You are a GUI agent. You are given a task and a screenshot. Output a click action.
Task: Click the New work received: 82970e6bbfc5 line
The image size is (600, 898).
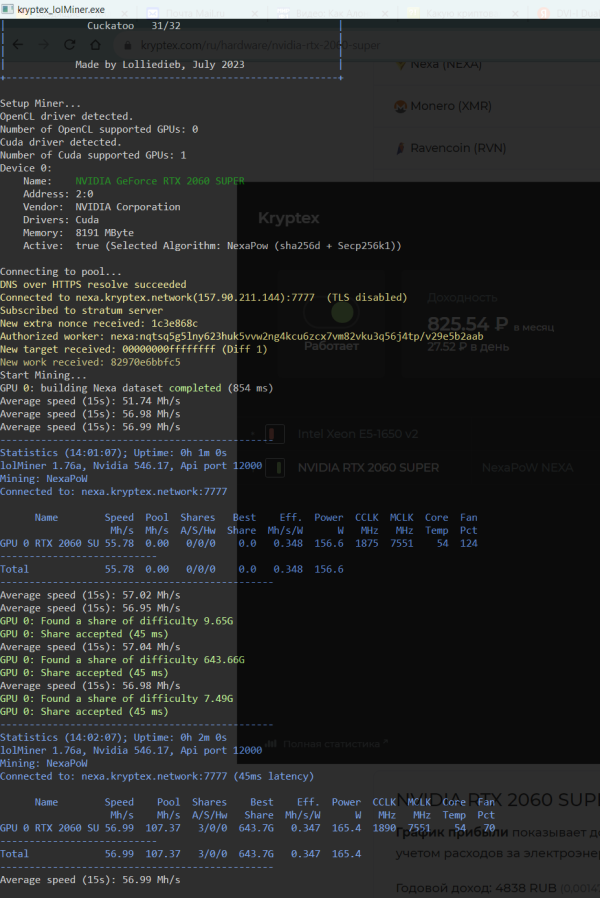click(90, 362)
